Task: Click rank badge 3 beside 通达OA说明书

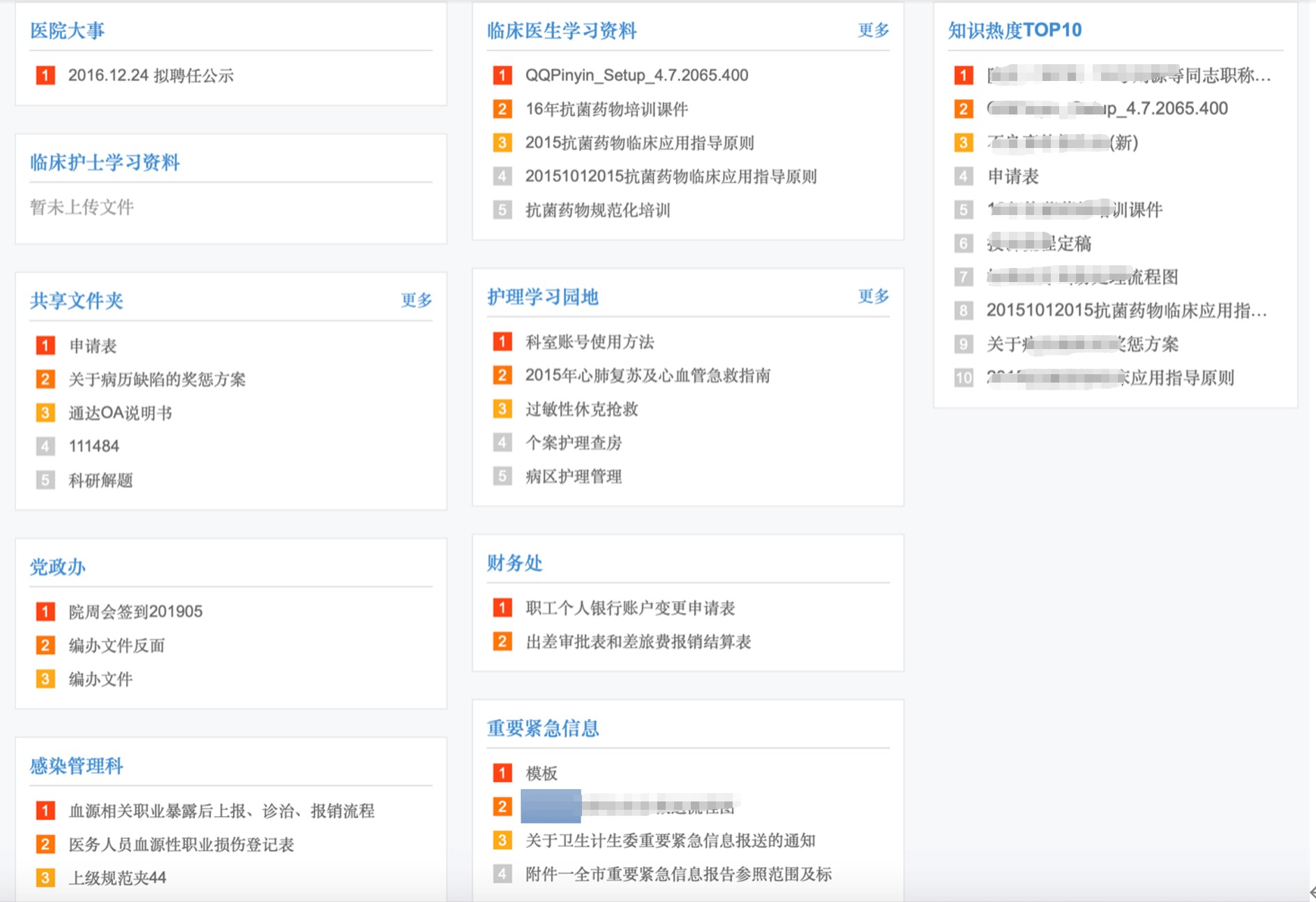Action: [45, 413]
